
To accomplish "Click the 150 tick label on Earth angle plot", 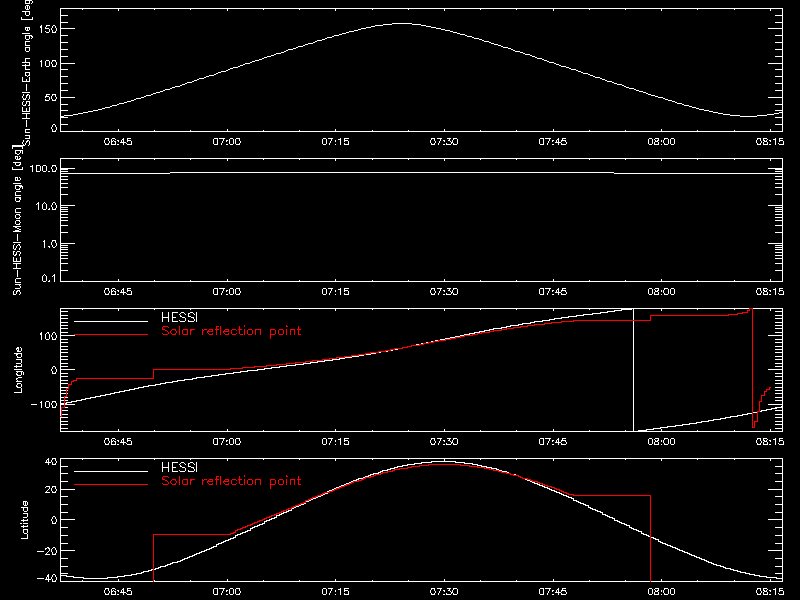I will [47, 29].
